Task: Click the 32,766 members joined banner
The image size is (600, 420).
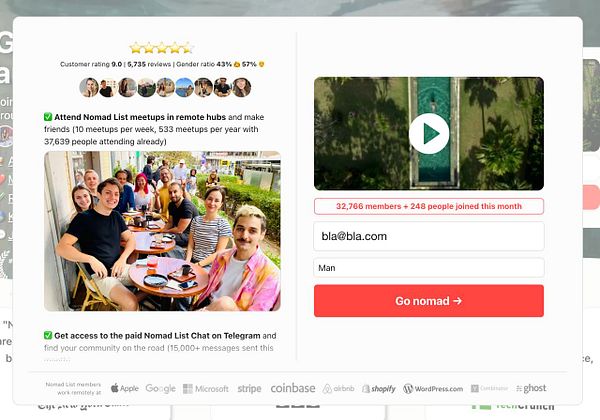Action: 429,206
